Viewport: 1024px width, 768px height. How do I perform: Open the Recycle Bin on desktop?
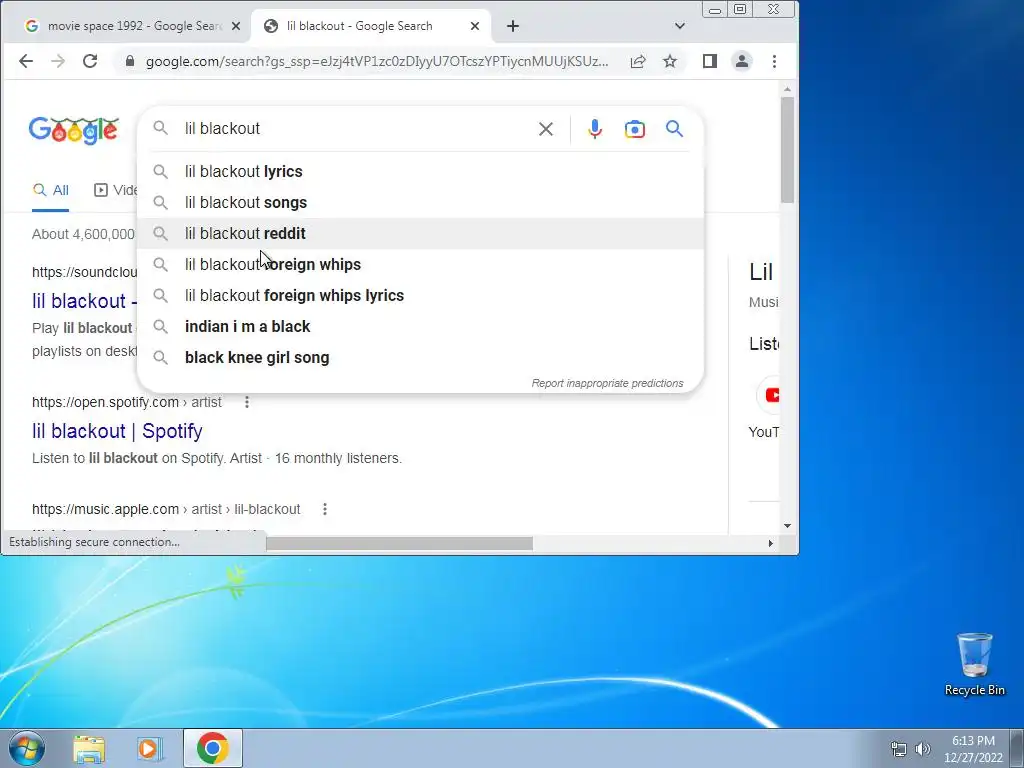[x=974, y=664]
